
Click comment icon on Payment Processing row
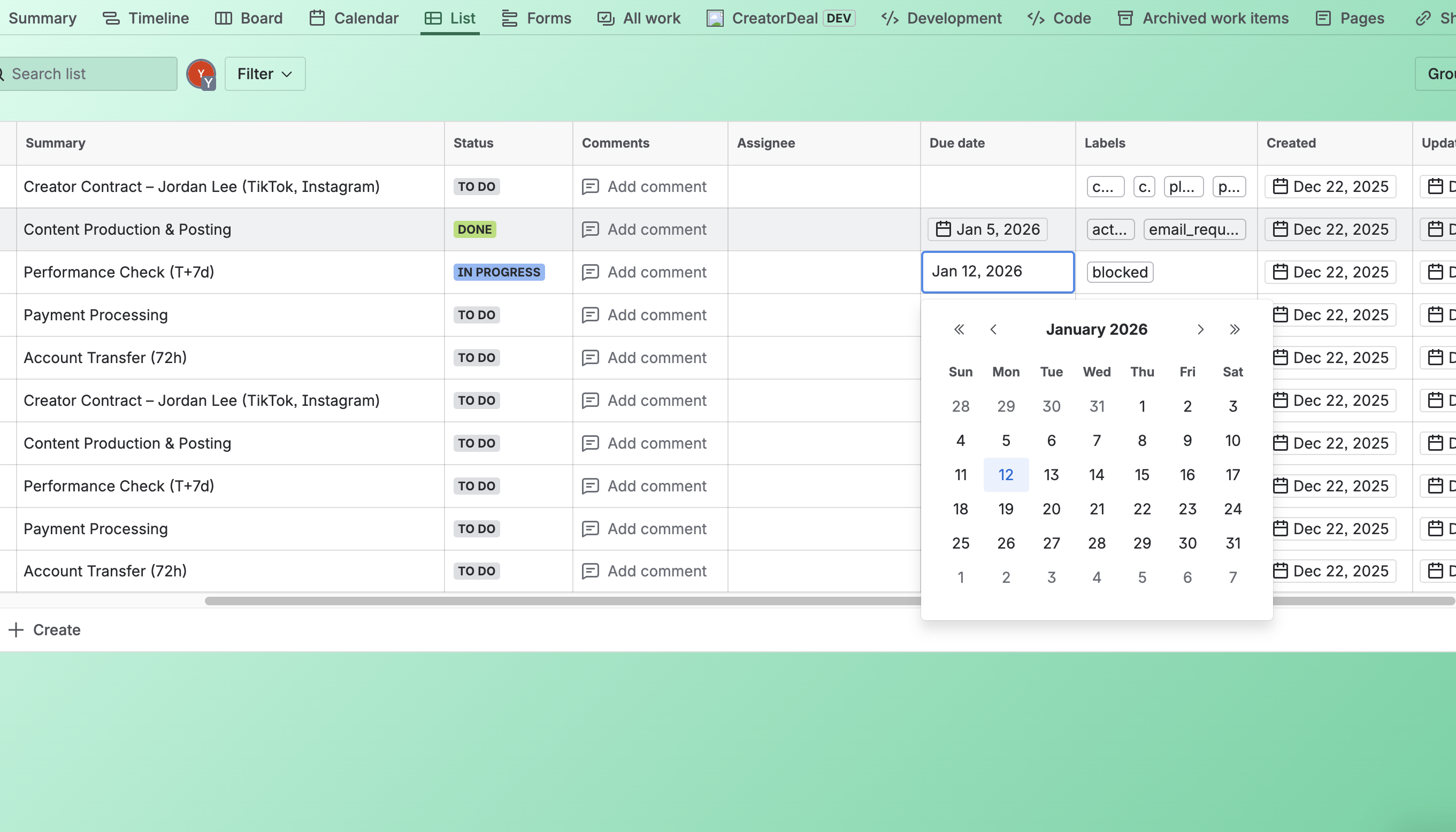click(x=590, y=315)
